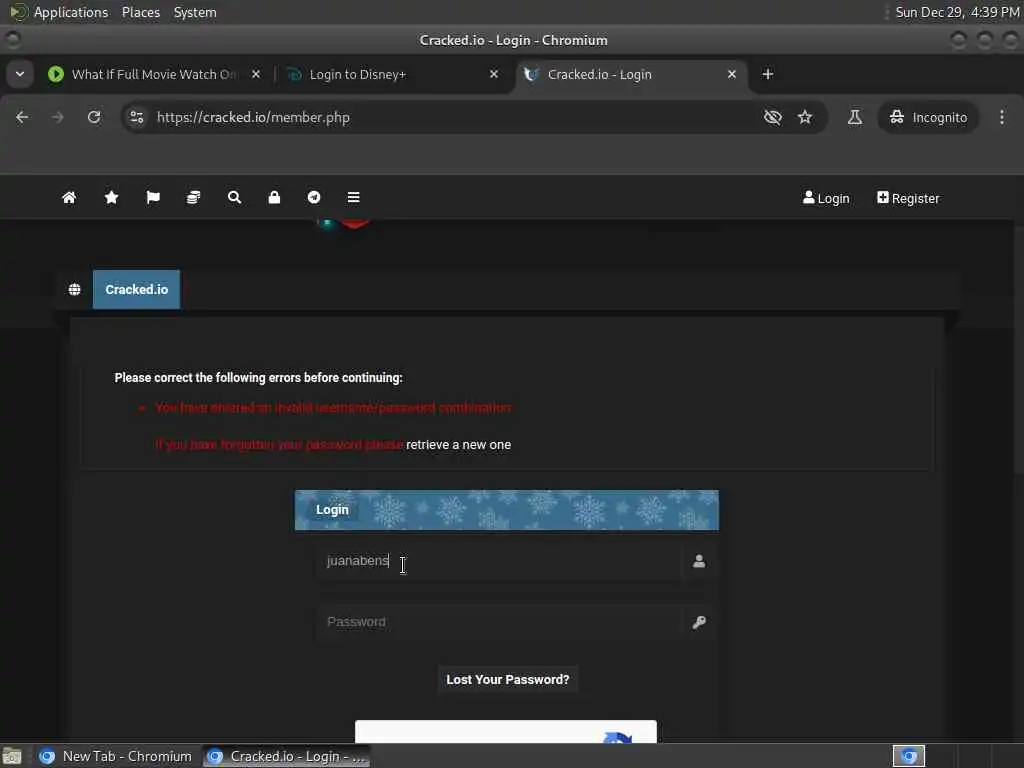Click the show desktop icon in the bottom panel
Screen dimensions: 1024x768
[x=12, y=756]
